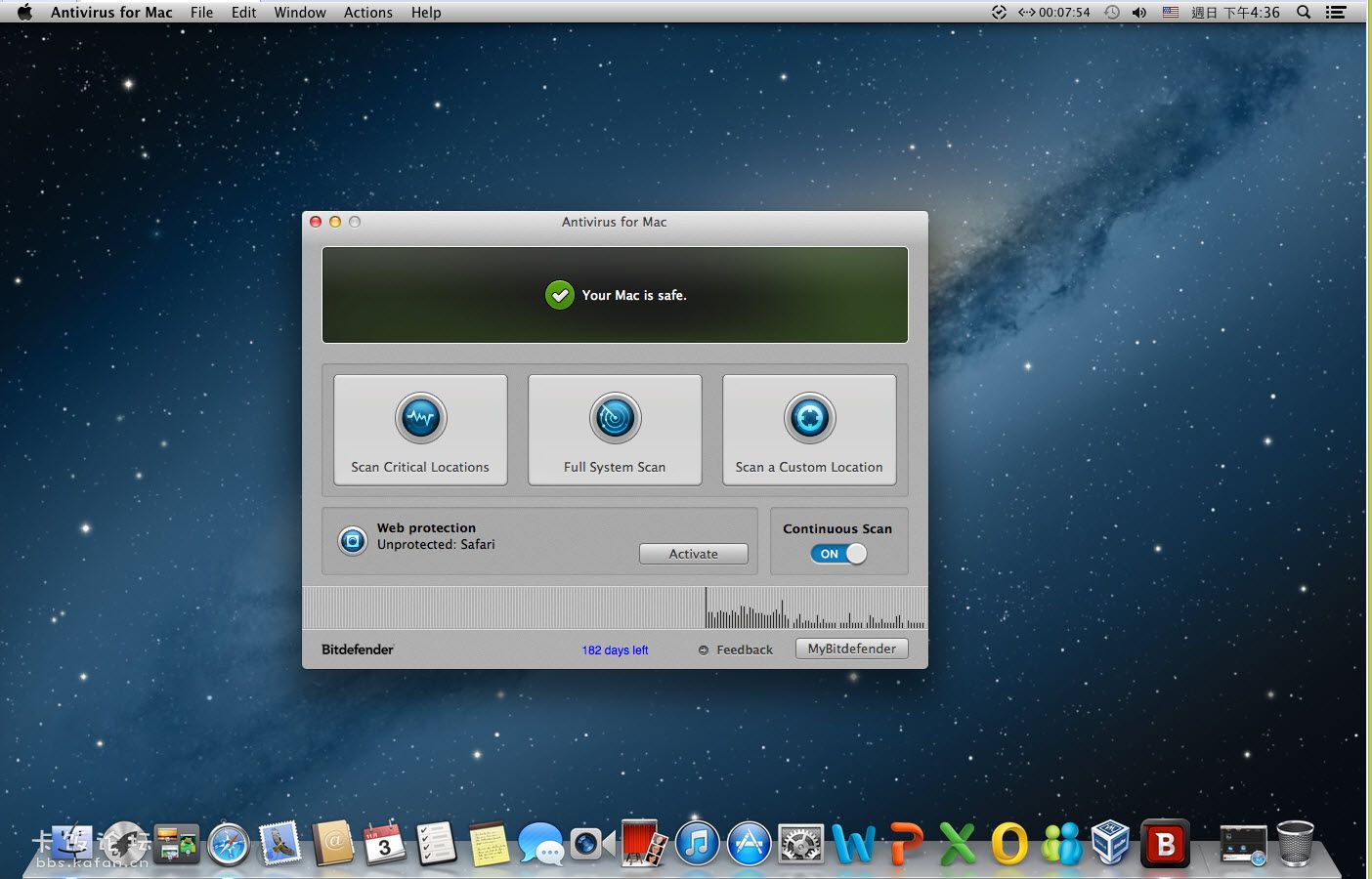The width and height of the screenshot is (1372, 879).
Task: Open the Notification Center list icon
Action: point(1336,12)
